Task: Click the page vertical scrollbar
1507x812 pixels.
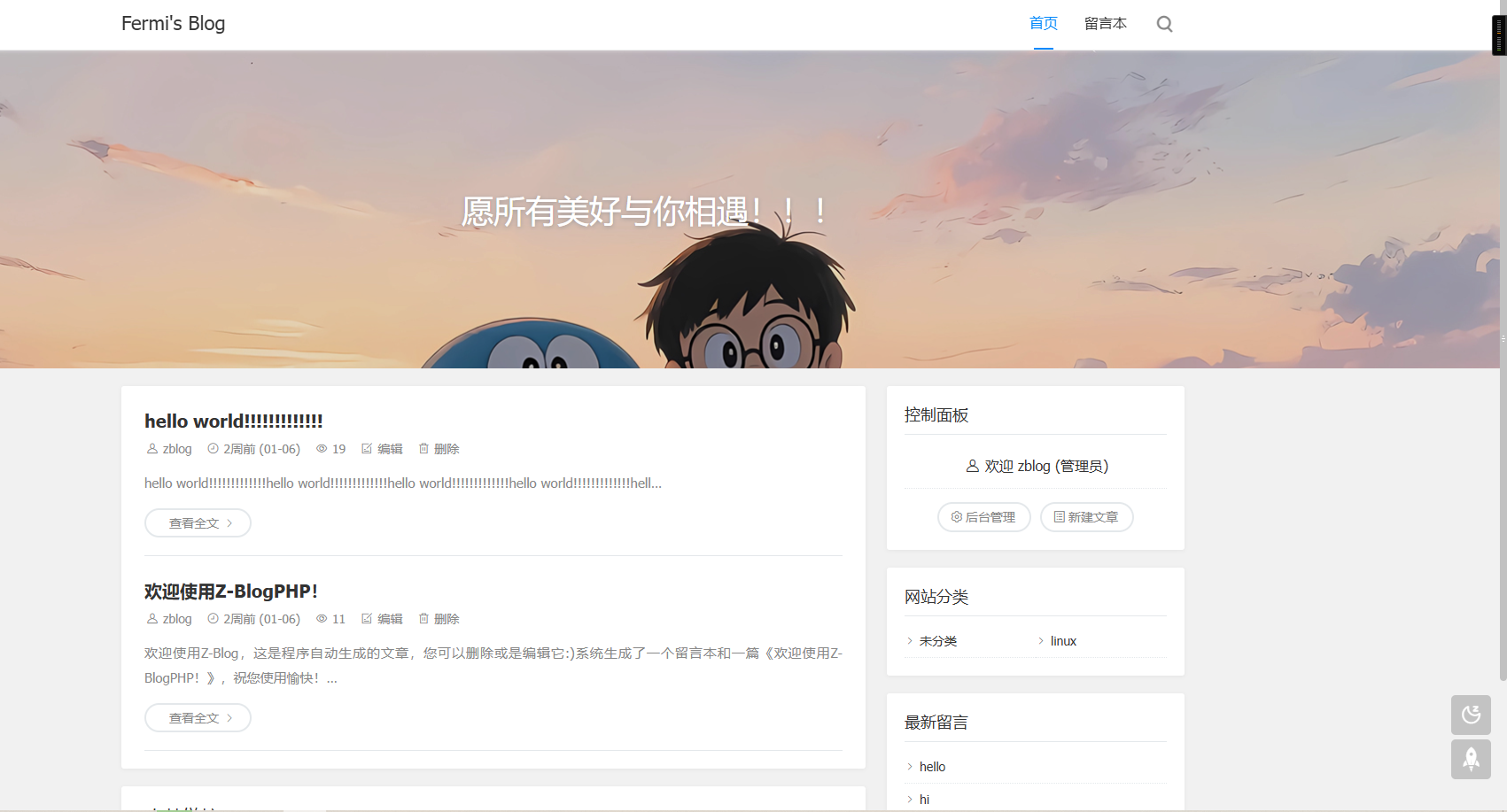Action: (x=1502, y=354)
